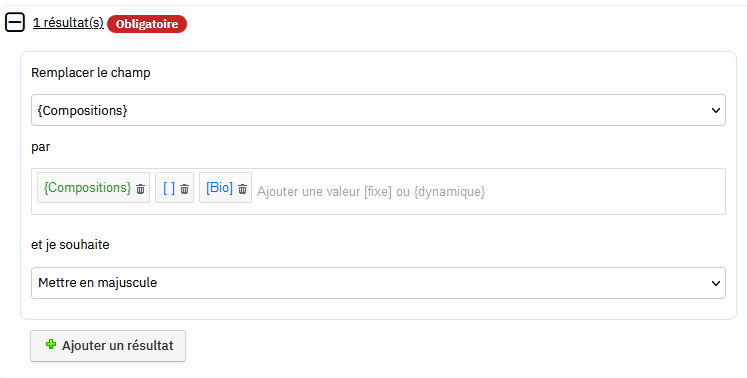Open the 1 résultat(s) link

[x=68, y=23]
